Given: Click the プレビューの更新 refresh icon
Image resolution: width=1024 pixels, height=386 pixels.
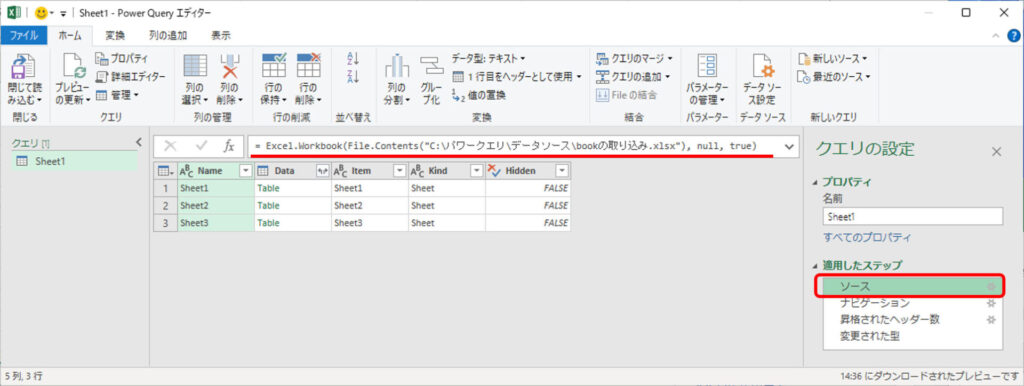Looking at the screenshot, I should (x=73, y=67).
